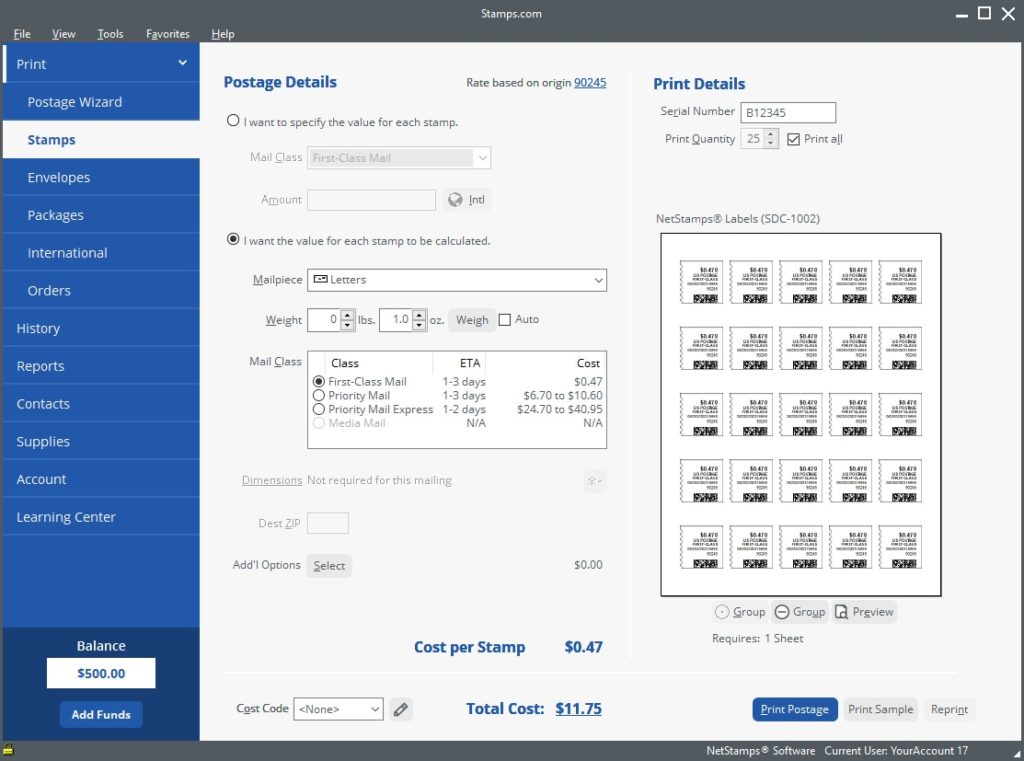Open the Dimensions settings gear

click(594, 481)
